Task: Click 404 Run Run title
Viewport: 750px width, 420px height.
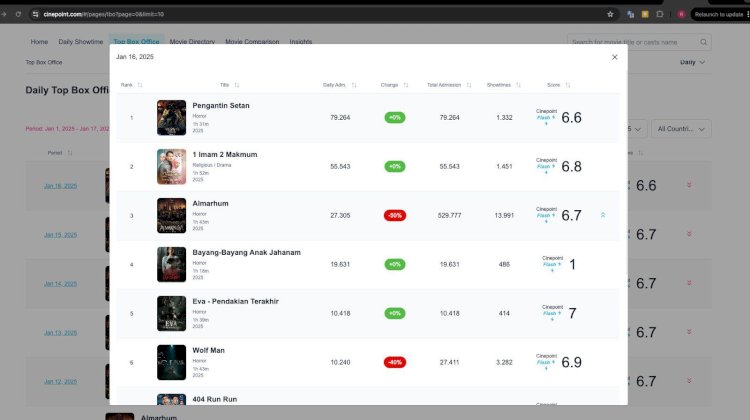Action: 215,399
